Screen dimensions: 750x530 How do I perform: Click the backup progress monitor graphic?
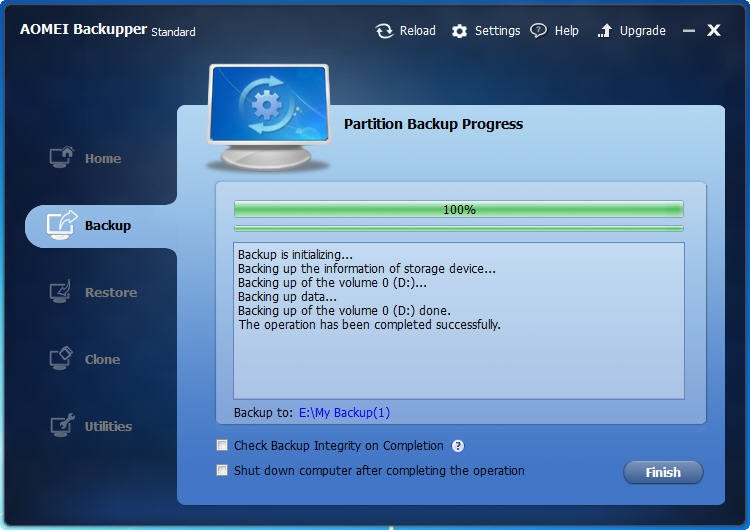[x=269, y=117]
